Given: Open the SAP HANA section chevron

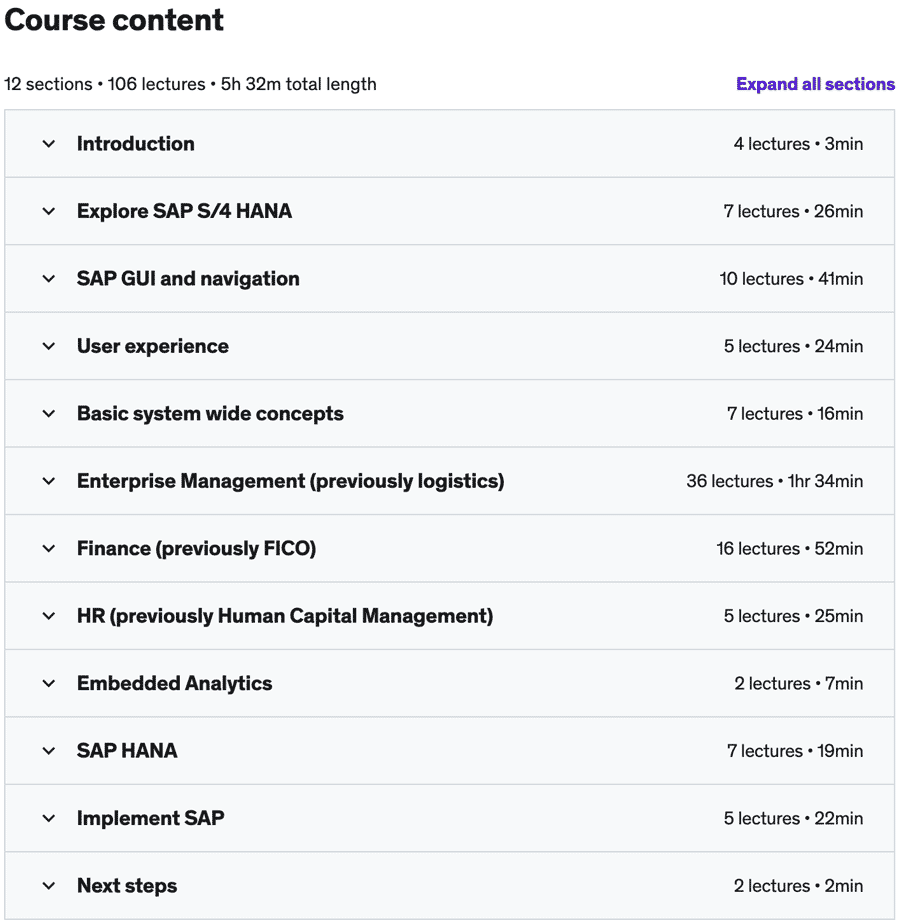Looking at the screenshot, I should [49, 751].
